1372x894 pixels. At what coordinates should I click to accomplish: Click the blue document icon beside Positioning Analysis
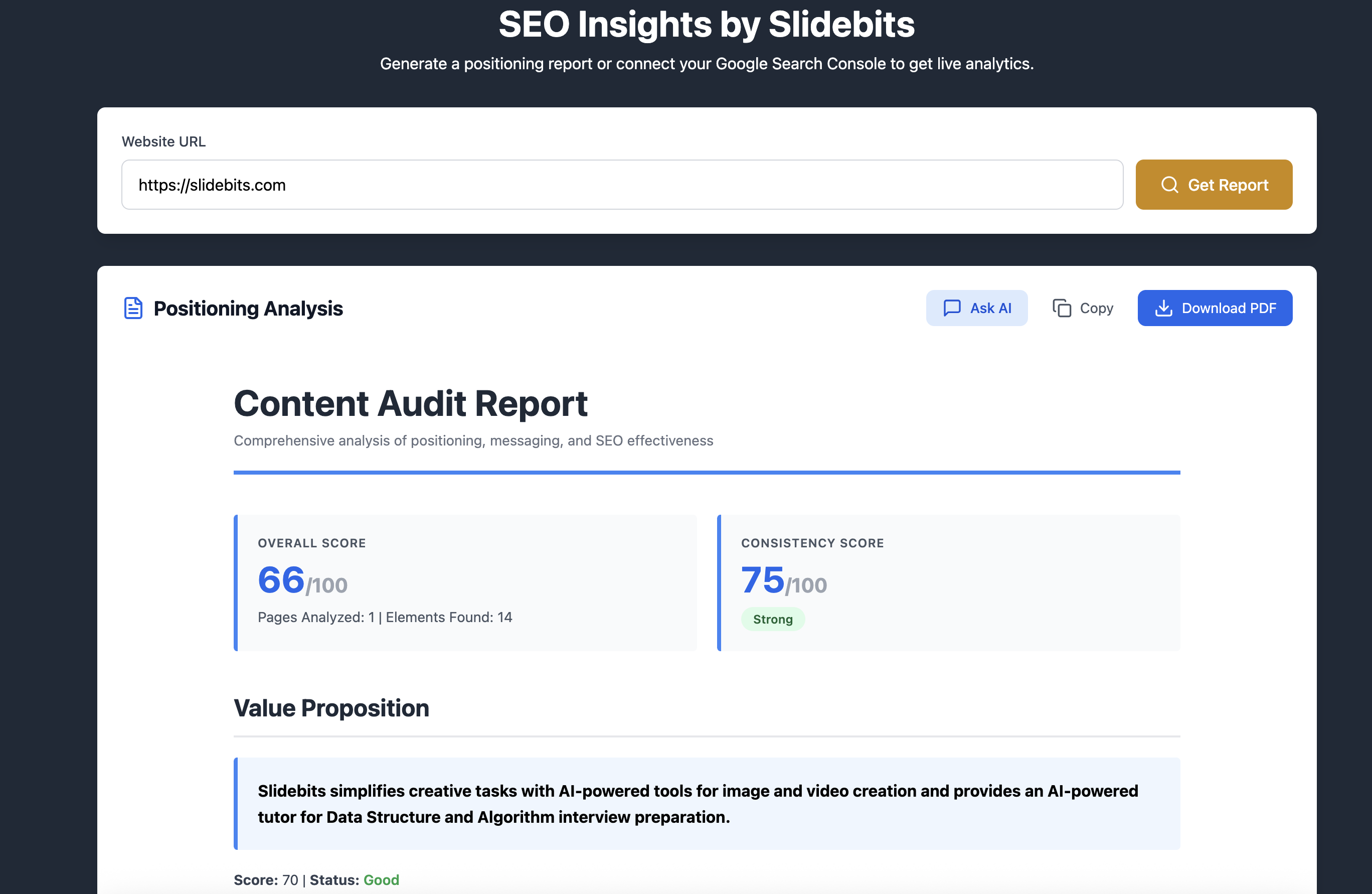point(132,308)
